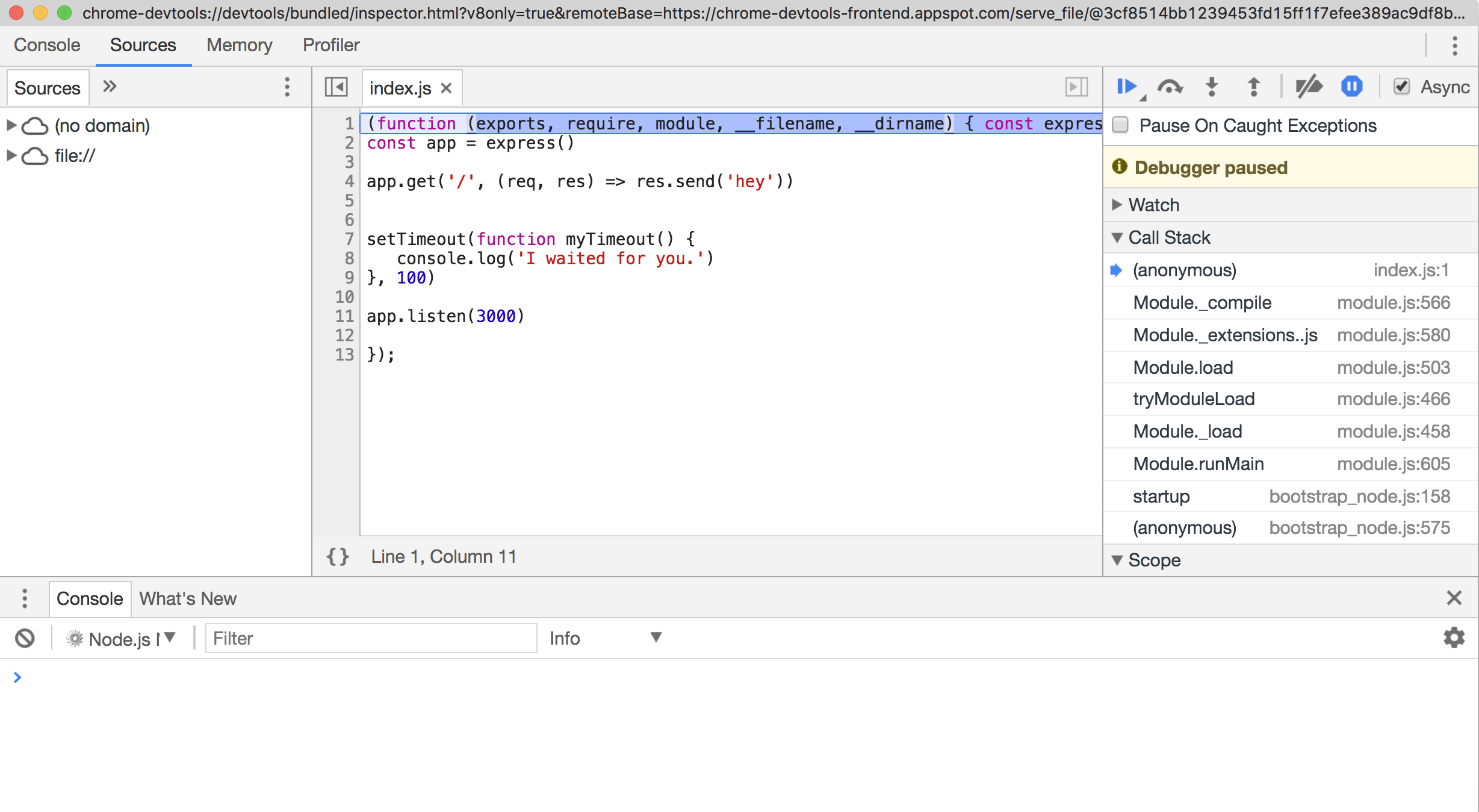This screenshot has height=812, width=1479.
Task: Open the What's New drawer tab
Action: [x=188, y=599]
